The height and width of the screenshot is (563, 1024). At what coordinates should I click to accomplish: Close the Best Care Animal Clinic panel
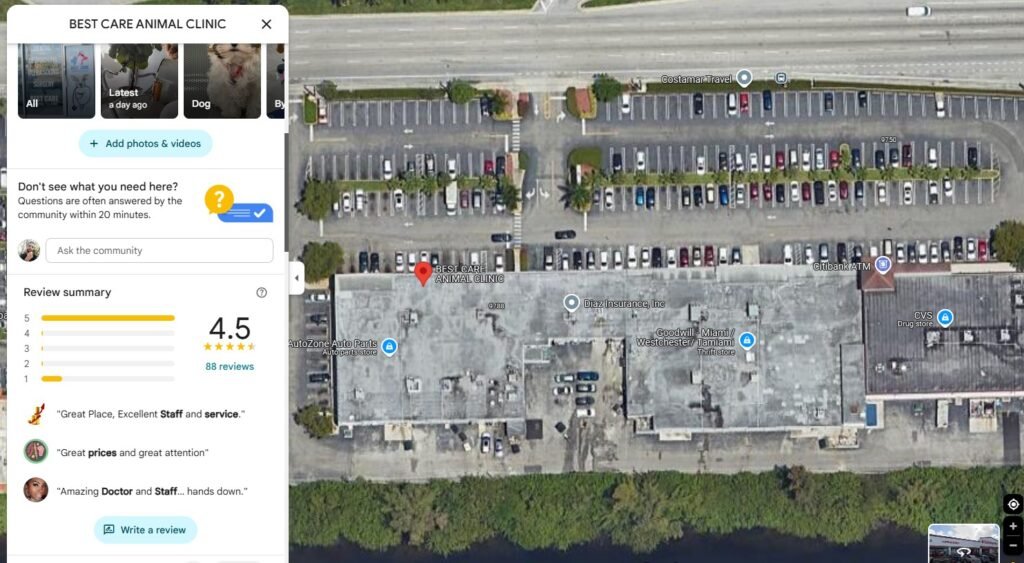pyautogui.click(x=266, y=24)
